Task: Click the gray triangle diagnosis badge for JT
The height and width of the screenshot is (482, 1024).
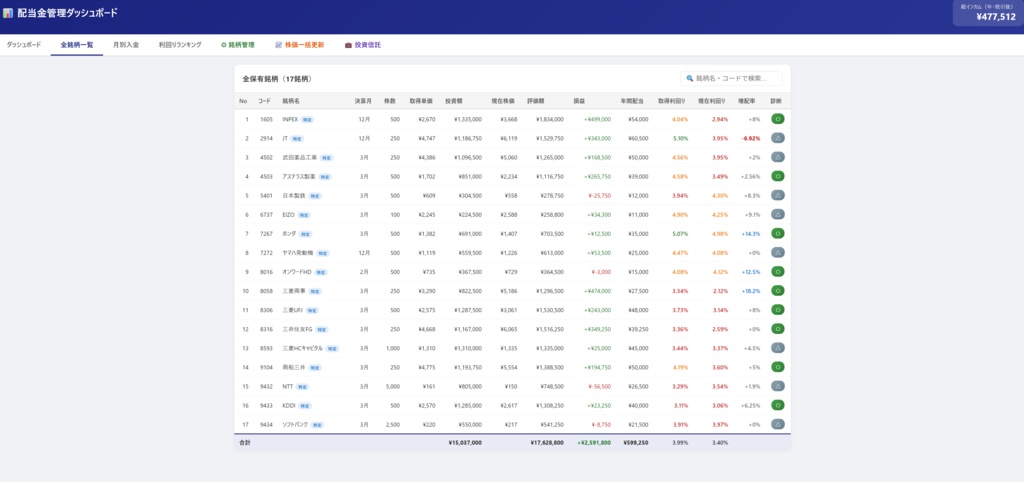Action: coord(777,138)
